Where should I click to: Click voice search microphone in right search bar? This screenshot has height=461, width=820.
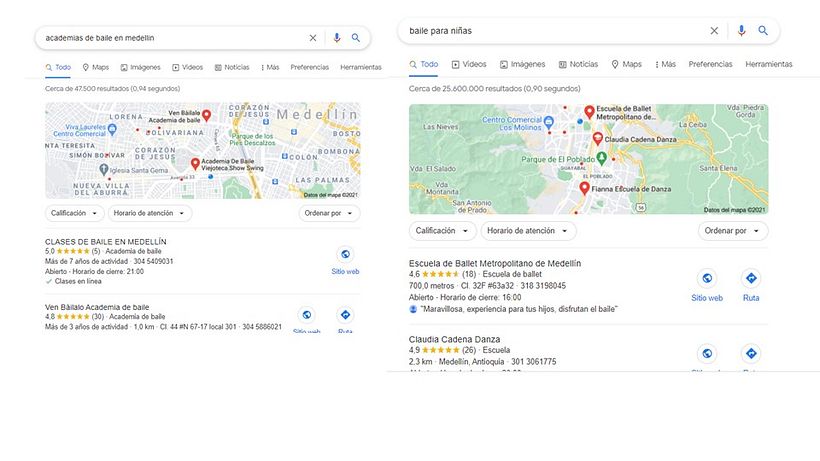pyautogui.click(x=741, y=31)
